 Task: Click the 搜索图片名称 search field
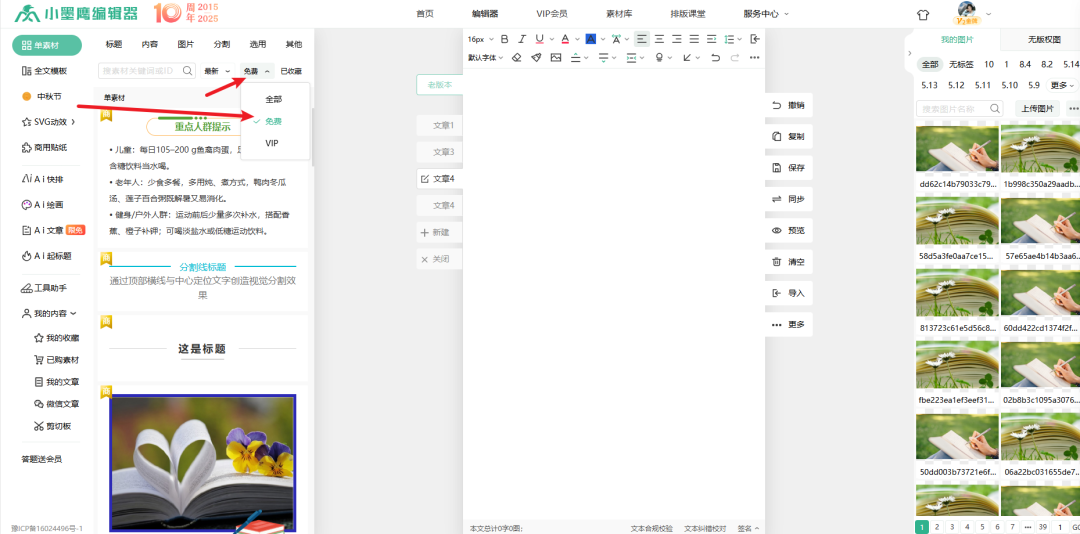tap(954, 108)
